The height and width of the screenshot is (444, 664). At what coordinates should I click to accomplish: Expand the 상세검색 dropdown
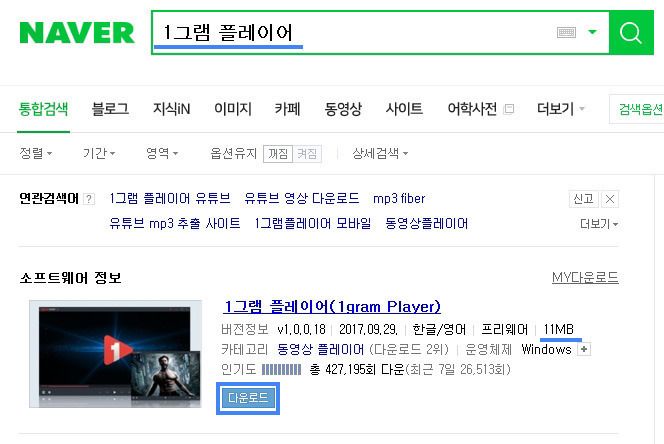point(380,153)
